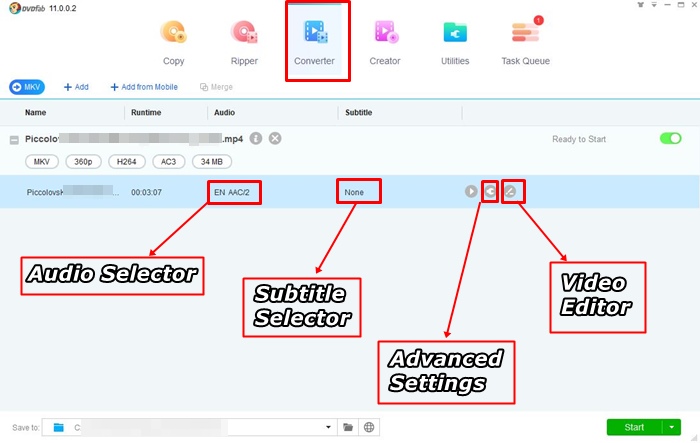Open the subtitle selector showing None

(x=358, y=191)
